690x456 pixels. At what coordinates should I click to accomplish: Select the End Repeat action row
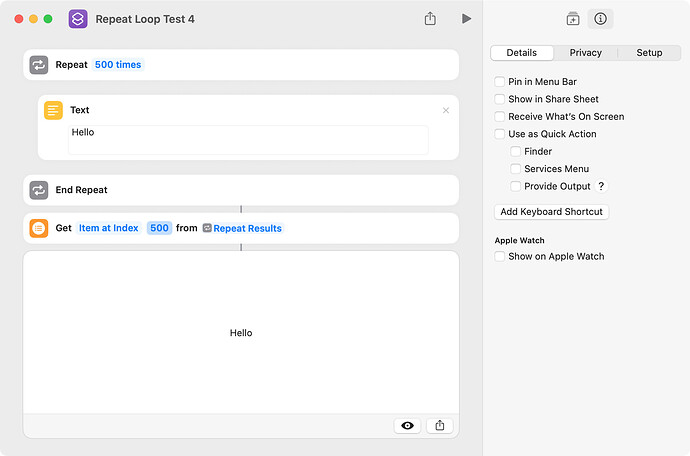[x=241, y=190]
